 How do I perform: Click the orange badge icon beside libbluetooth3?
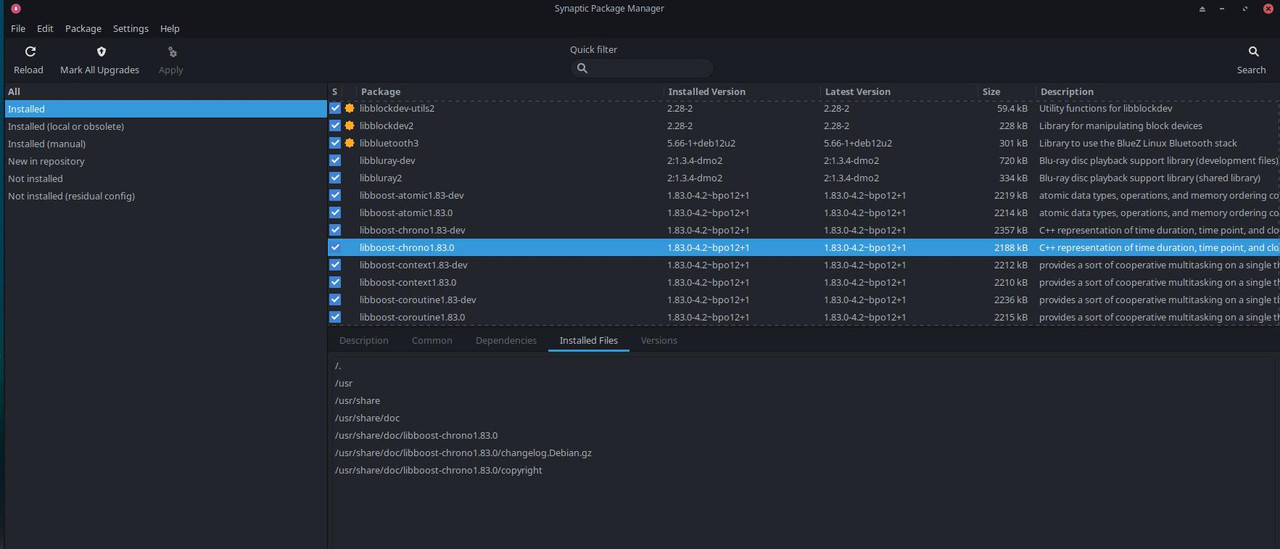point(350,143)
